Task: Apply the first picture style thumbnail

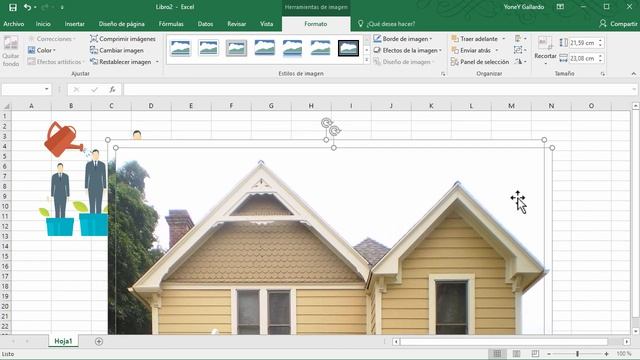Action: click(x=180, y=48)
